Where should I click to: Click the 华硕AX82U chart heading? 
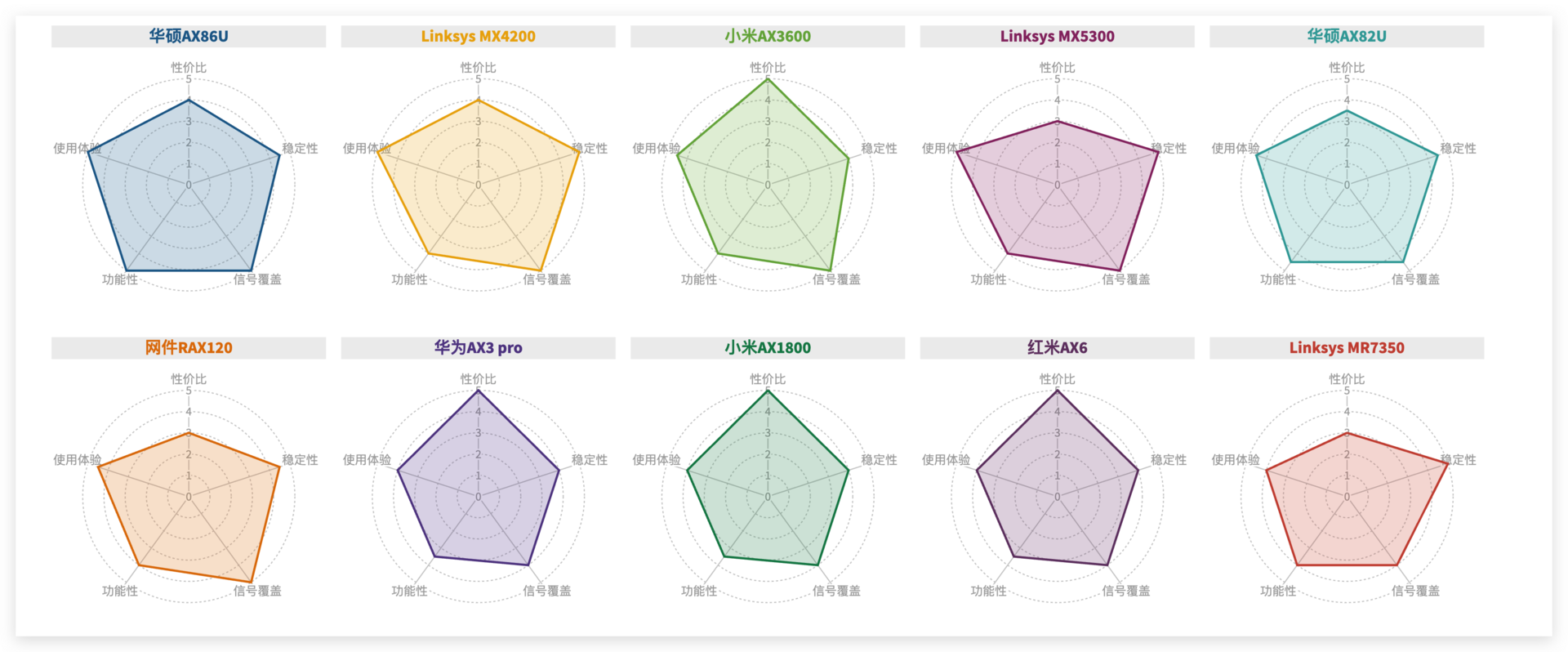pyautogui.click(x=1347, y=36)
